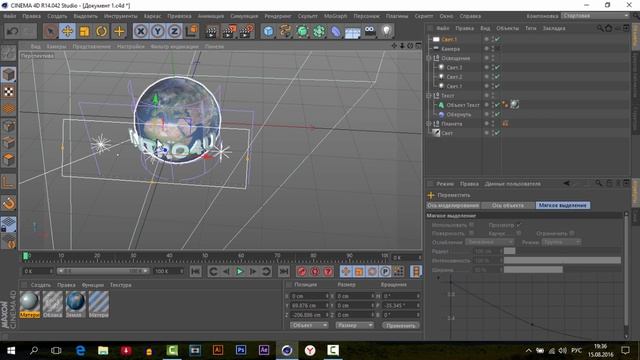Open the Режим dropdown in soft selection

click(x=561, y=242)
